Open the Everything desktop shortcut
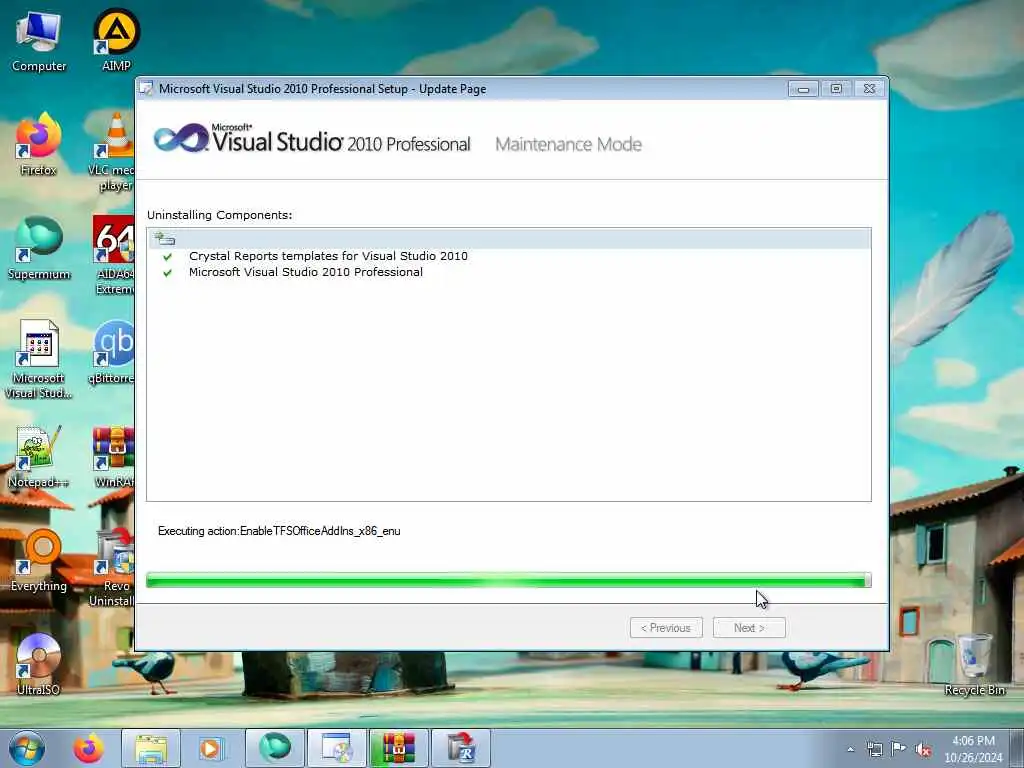 (39, 561)
